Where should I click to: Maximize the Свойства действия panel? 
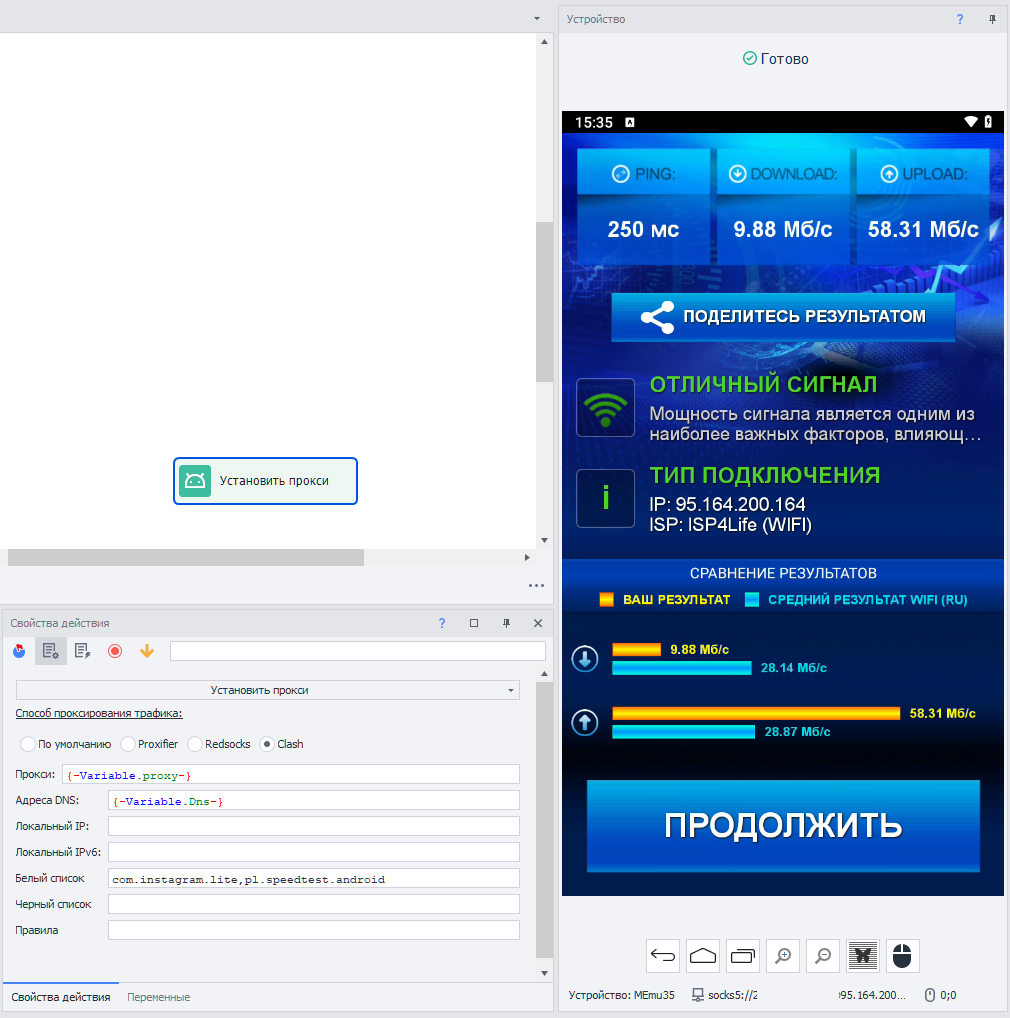tap(474, 623)
